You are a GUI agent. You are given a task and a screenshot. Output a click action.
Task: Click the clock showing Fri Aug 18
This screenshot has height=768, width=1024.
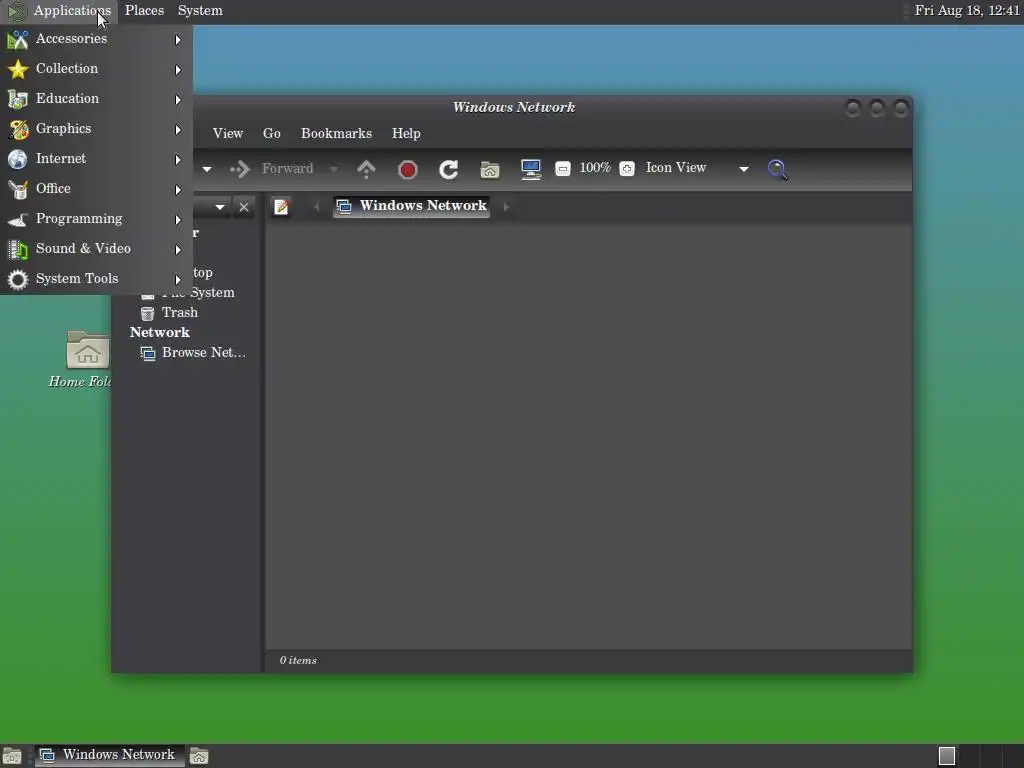click(967, 10)
